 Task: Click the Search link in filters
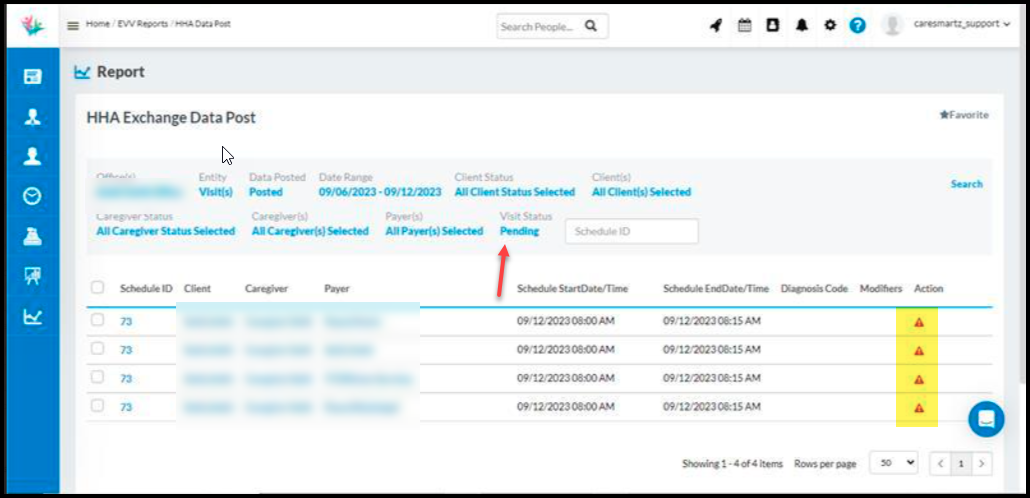tap(966, 184)
